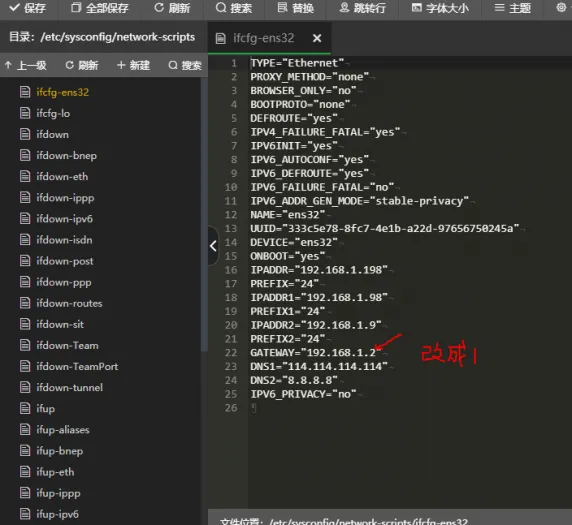Image resolution: width=572 pixels, height=525 pixels.
Task: Open 跳转行 go-to-line tool
Action: (362, 8)
